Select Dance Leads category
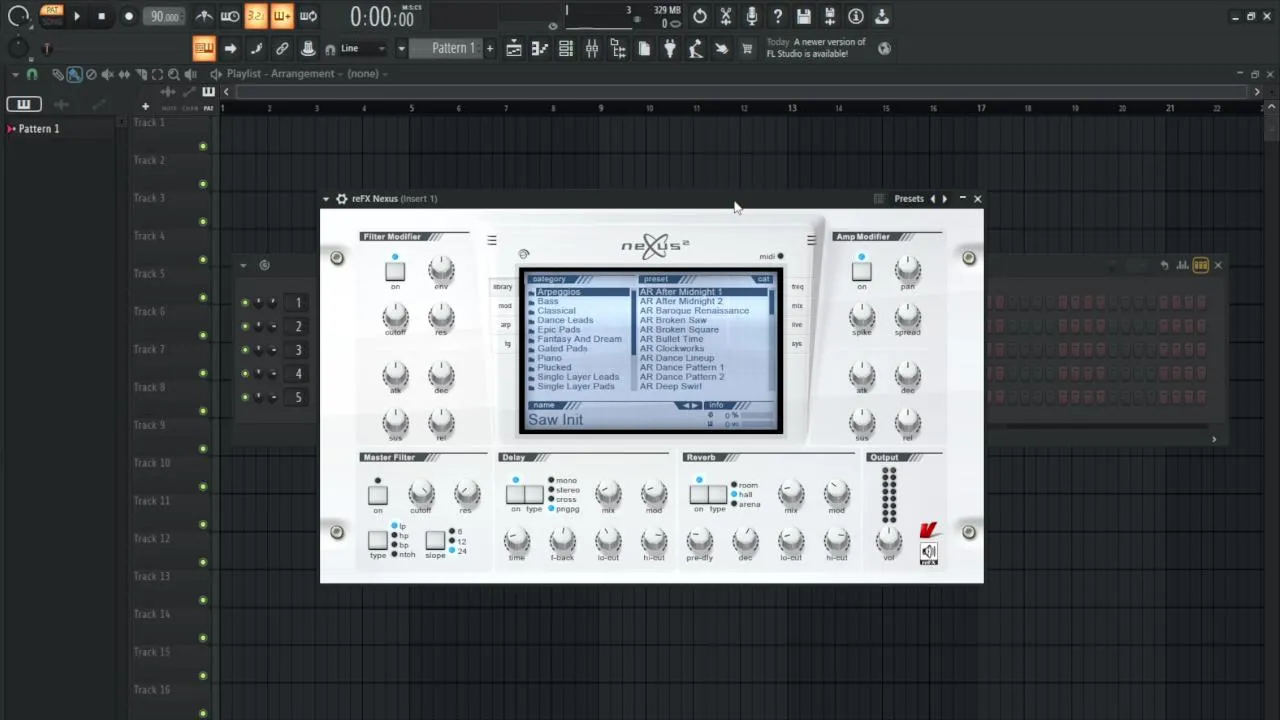This screenshot has width=1280, height=720. tap(565, 320)
